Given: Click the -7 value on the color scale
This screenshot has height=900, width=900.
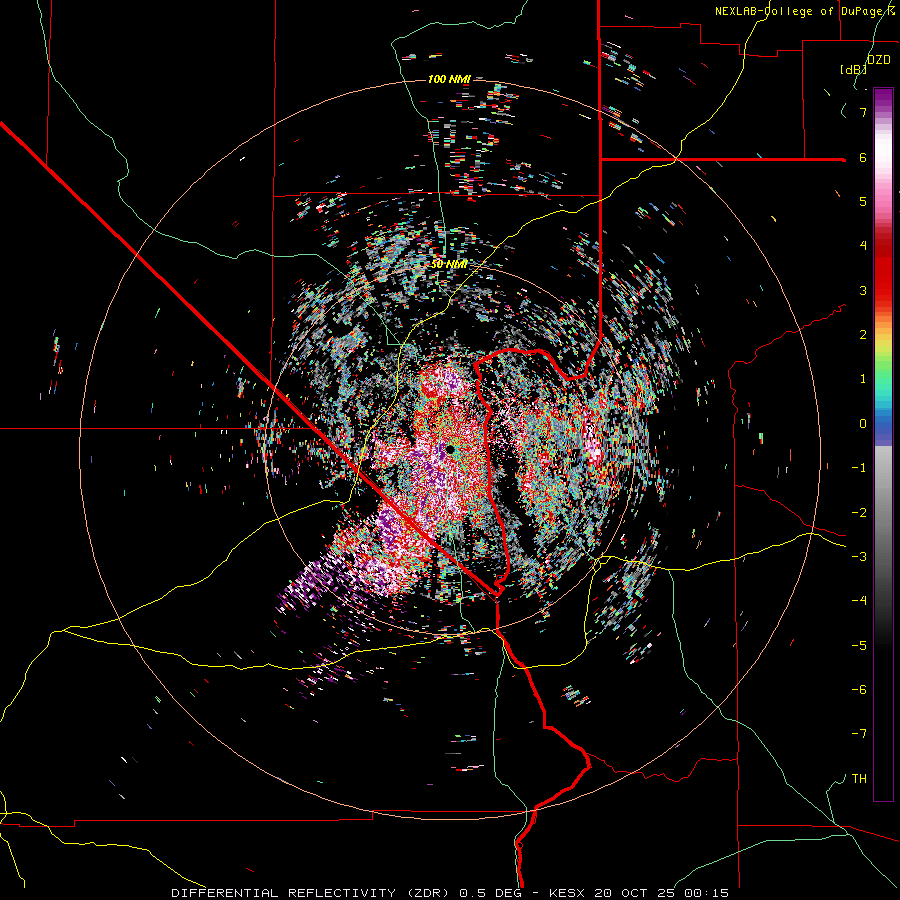Looking at the screenshot, I should [859, 734].
